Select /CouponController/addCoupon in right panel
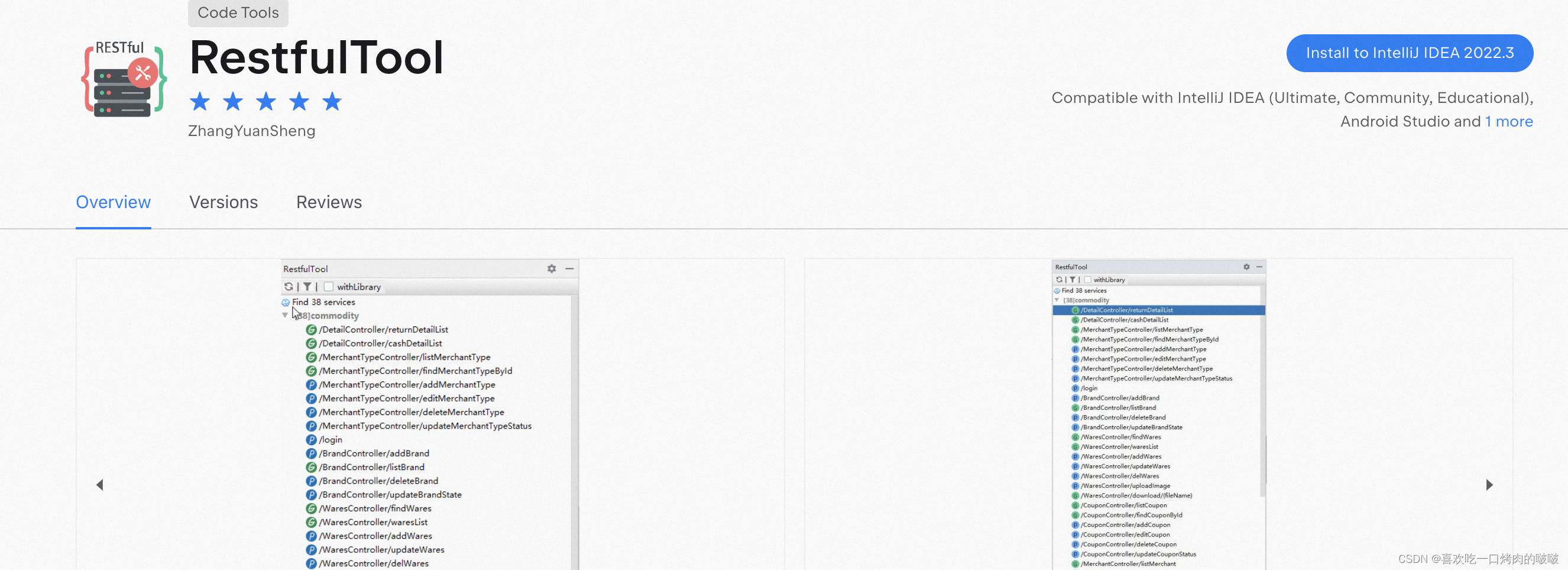1568x570 pixels. 1126,525
